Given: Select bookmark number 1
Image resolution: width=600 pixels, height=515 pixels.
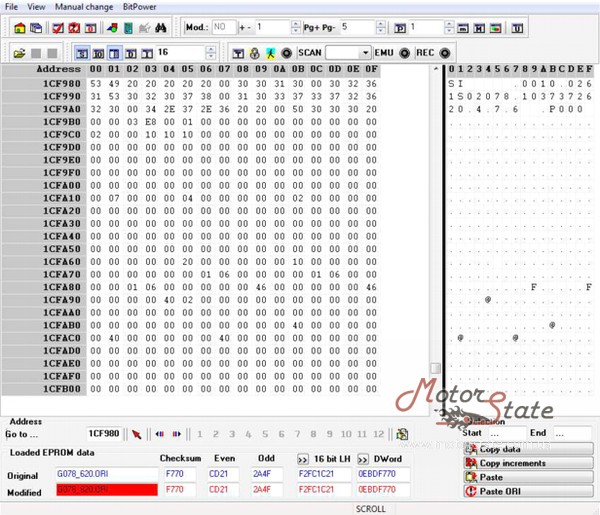Looking at the screenshot, I should coord(199,434).
